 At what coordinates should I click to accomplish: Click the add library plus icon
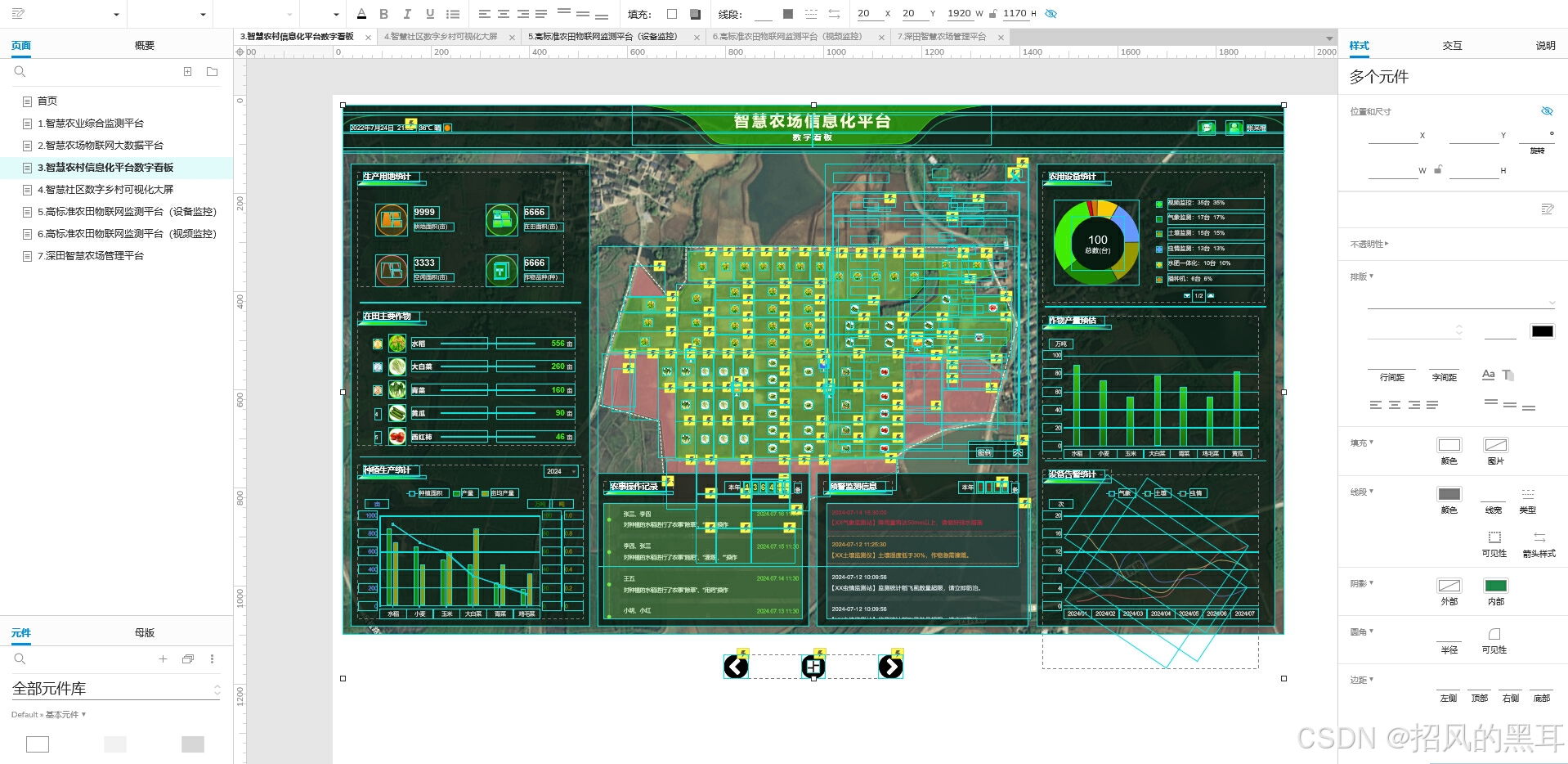pos(163,659)
